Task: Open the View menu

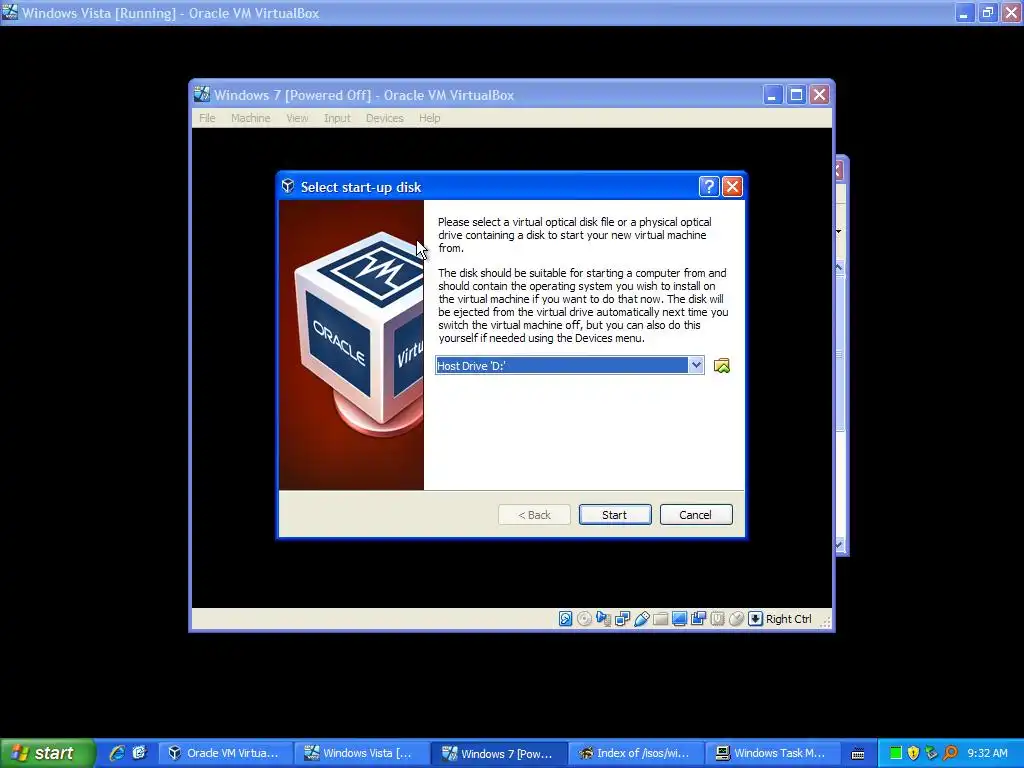Action: [297, 118]
